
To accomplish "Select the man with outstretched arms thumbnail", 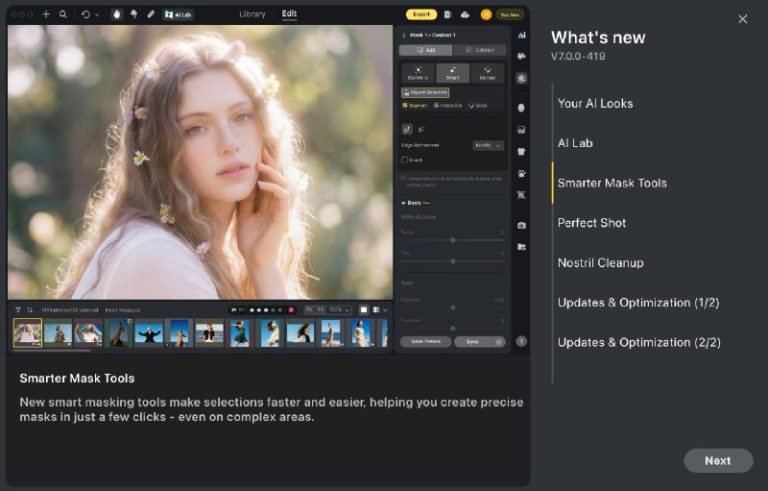I will (x=149, y=333).
